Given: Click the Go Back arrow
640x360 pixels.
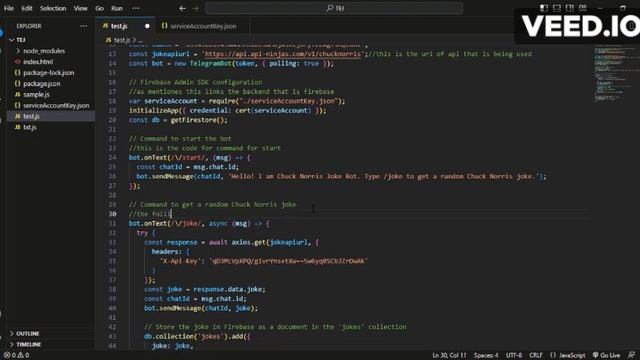Looking at the screenshot, I should coord(182,8).
